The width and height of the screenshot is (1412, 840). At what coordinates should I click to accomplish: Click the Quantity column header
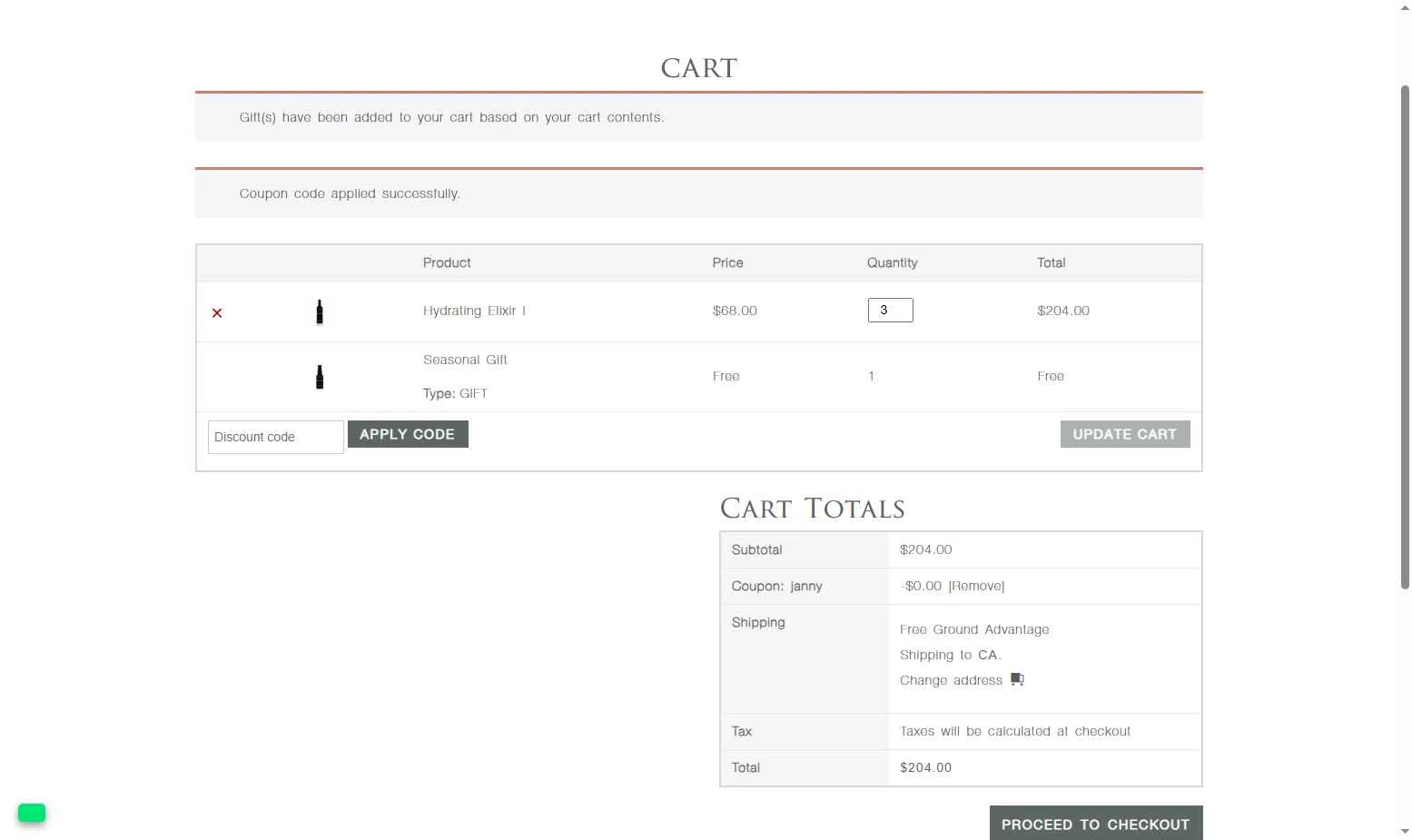892,262
